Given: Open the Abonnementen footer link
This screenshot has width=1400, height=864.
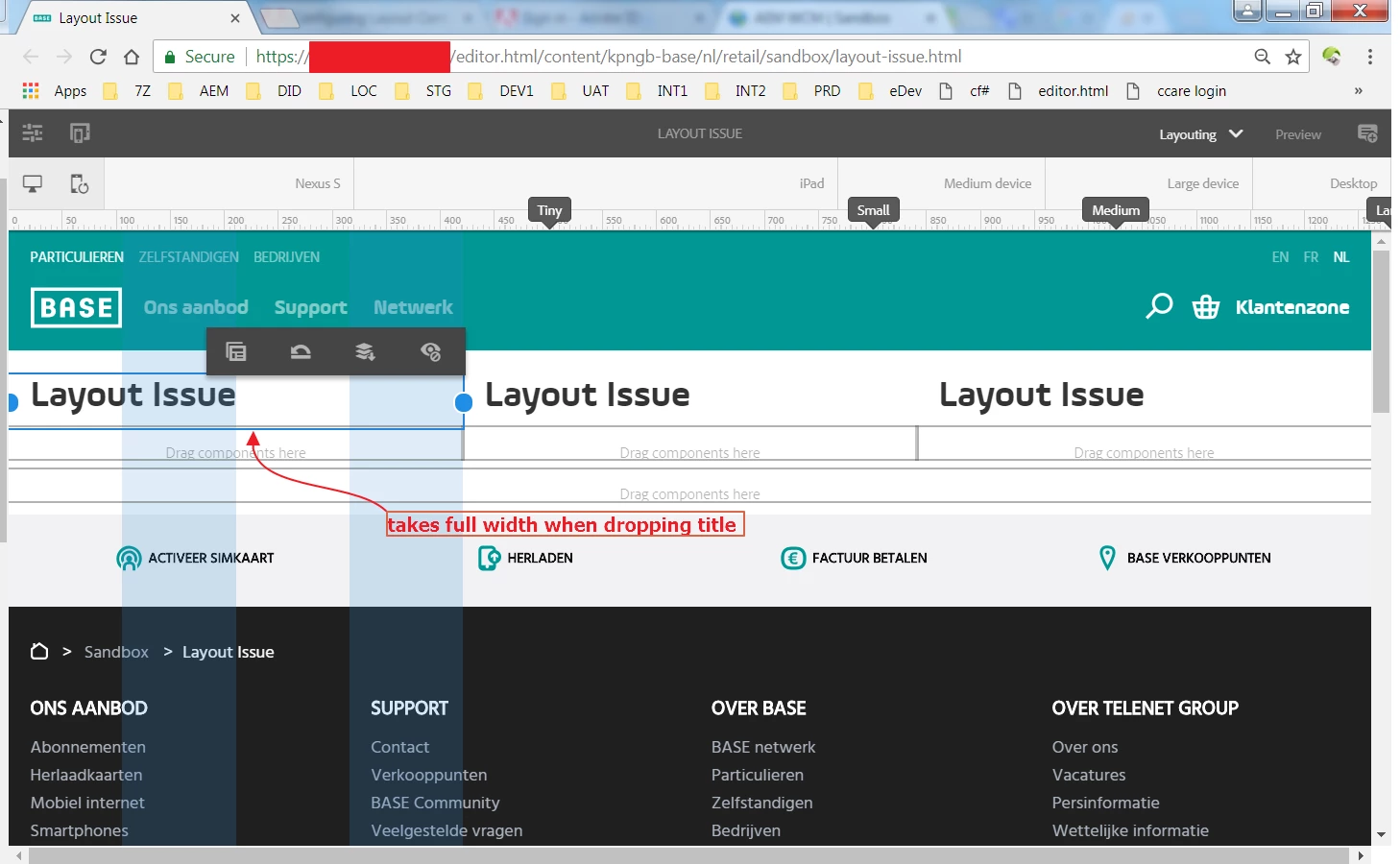Looking at the screenshot, I should pyautogui.click(x=88, y=747).
